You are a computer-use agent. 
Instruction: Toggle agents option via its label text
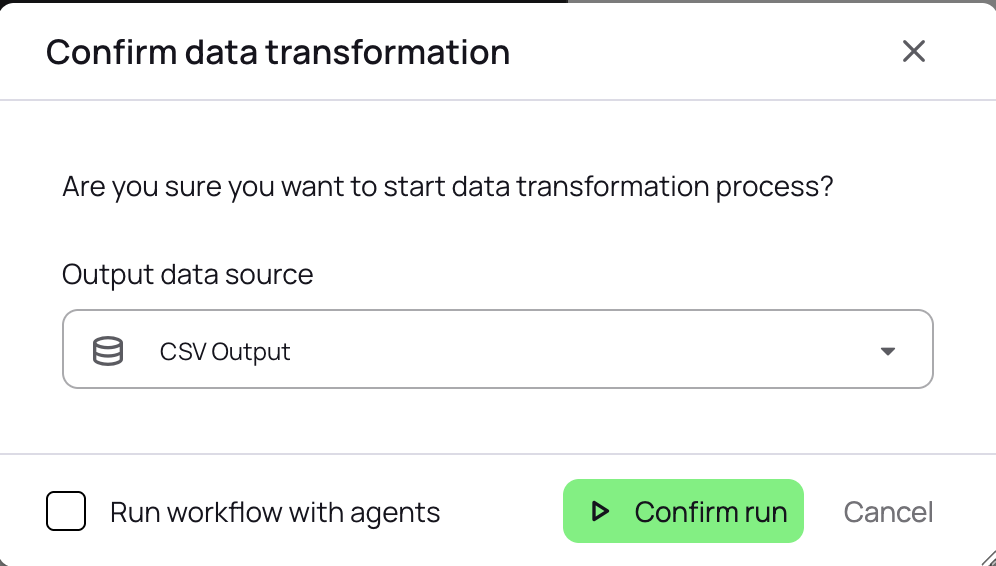coord(275,513)
